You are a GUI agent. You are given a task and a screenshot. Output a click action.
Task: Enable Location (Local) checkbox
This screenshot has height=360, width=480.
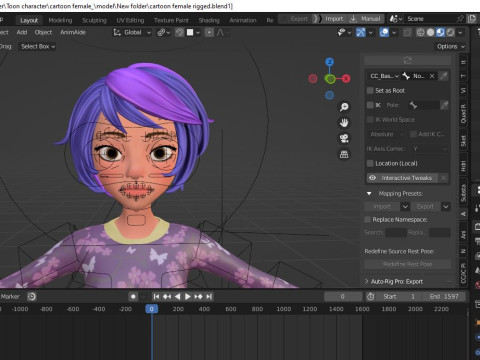point(370,163)
